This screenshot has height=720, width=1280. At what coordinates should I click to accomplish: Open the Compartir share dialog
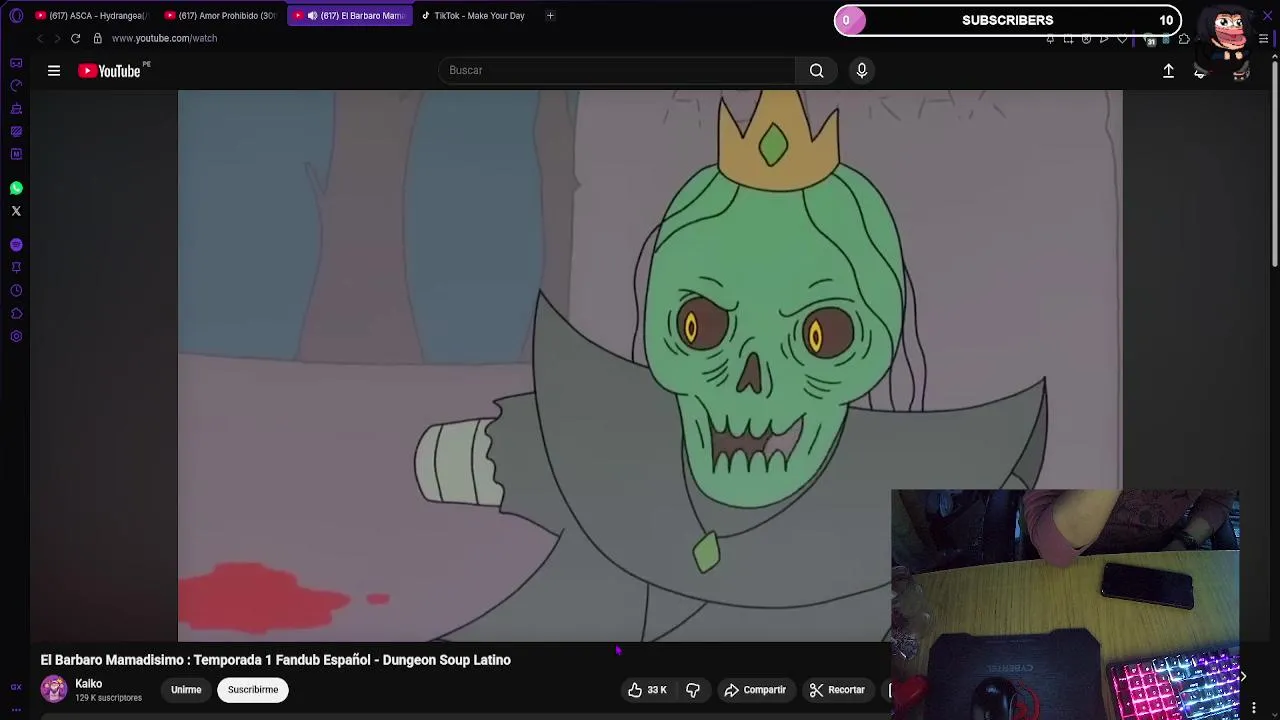(755, 690)
